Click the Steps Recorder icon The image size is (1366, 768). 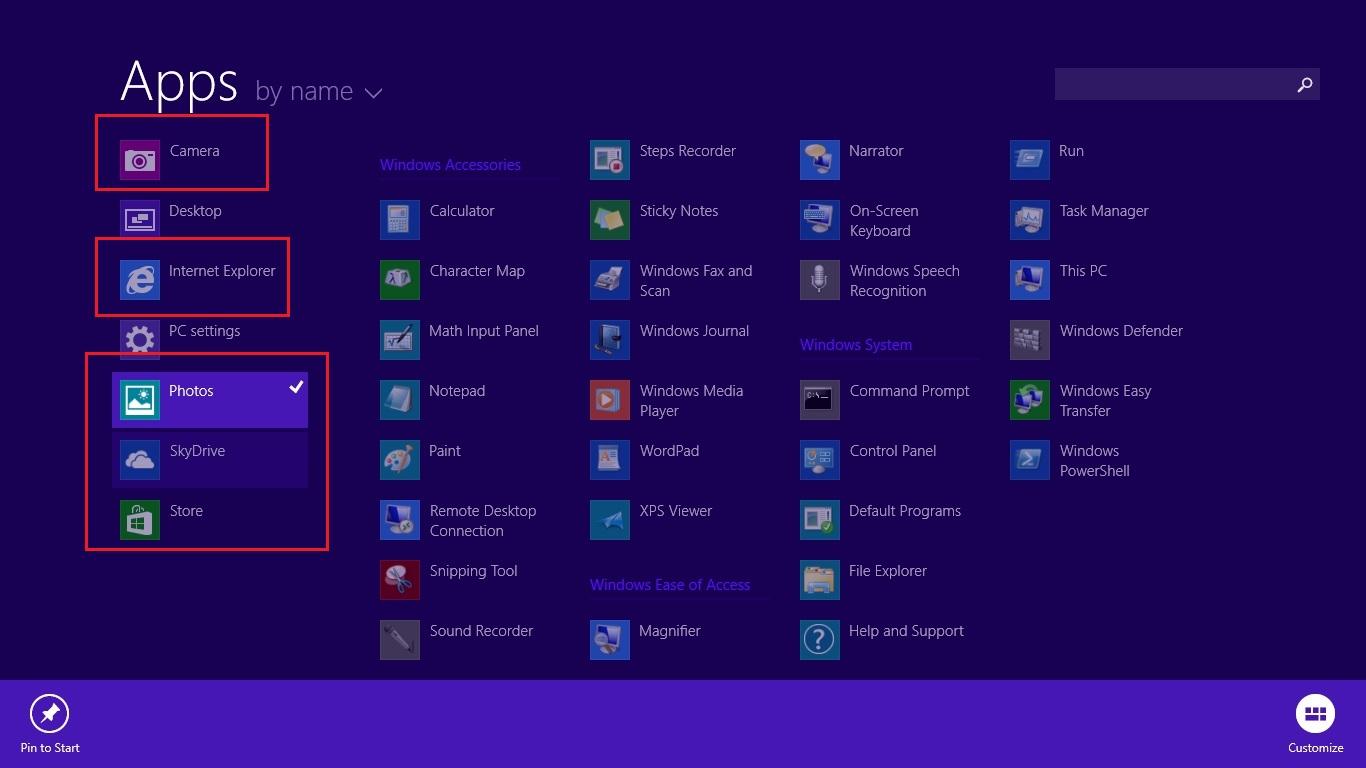tap(610, 160)
